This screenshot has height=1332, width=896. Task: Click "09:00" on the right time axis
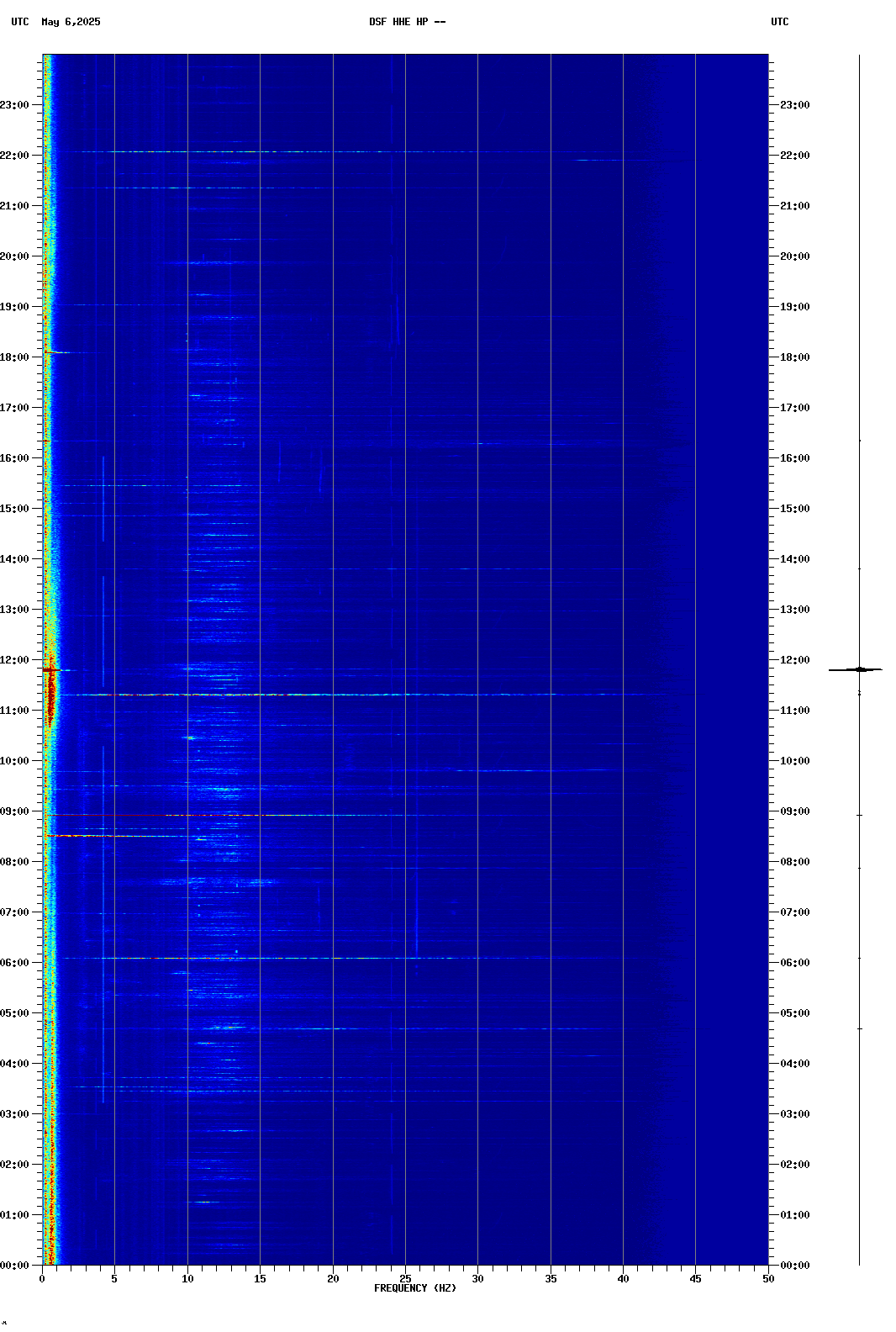click(795, 811)
